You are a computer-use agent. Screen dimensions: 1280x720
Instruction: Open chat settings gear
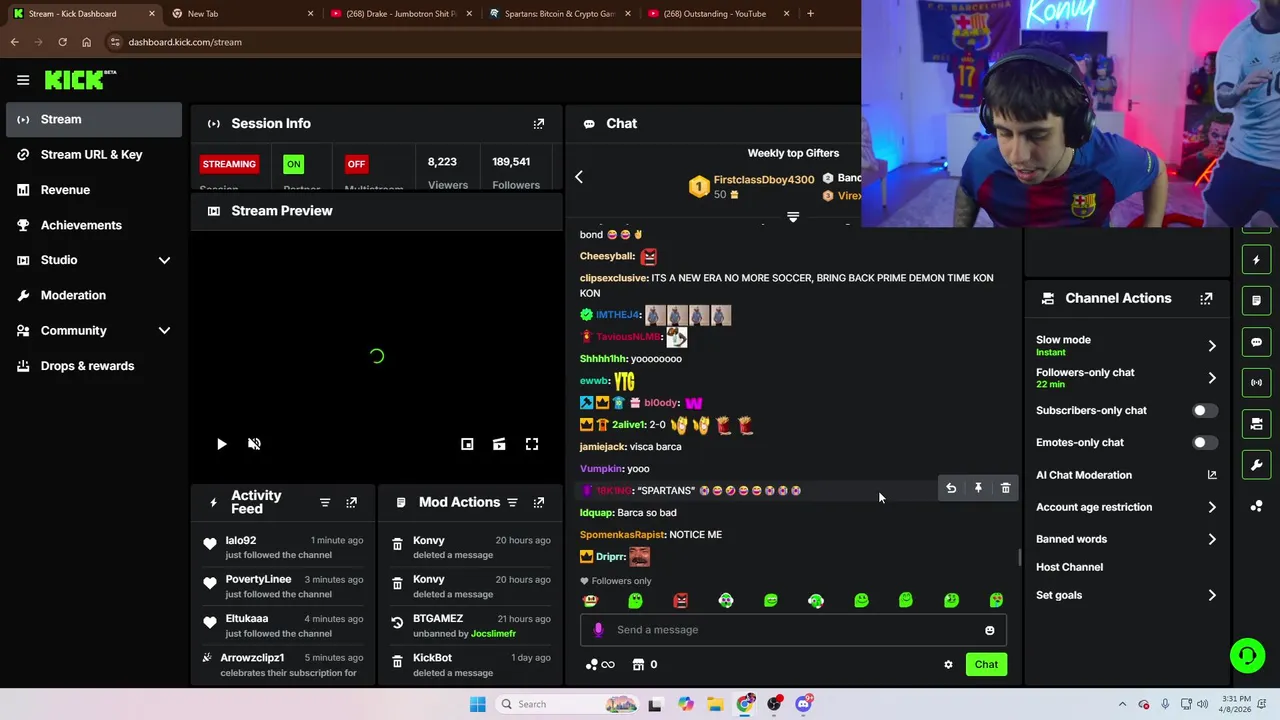(x=948, y=665)
